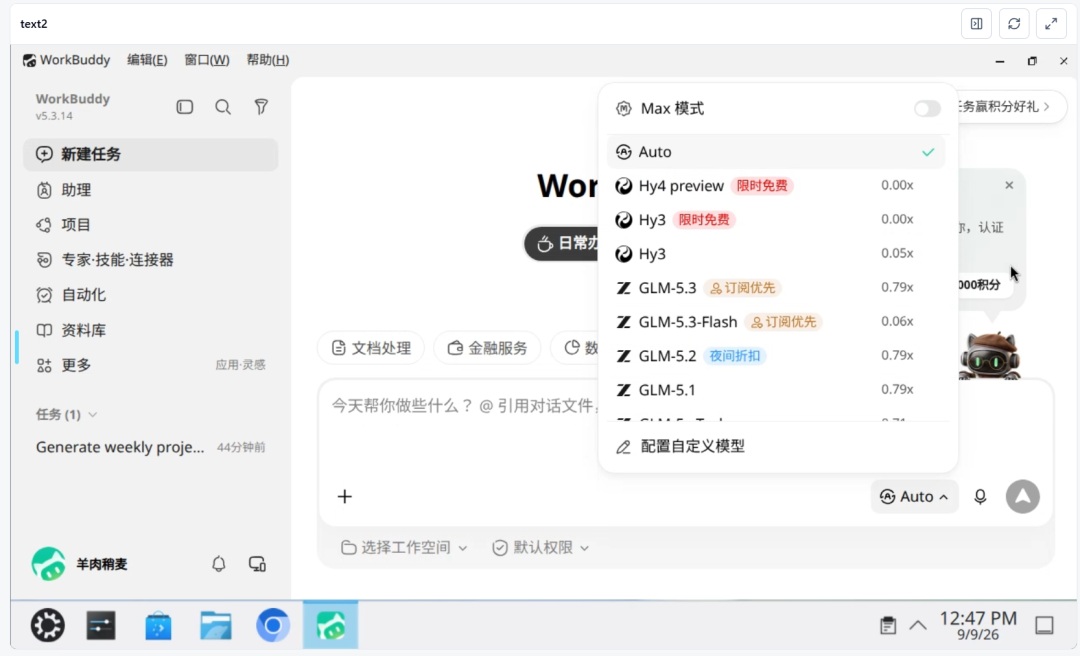The image size is (1080, 656).
Task: Open the 'Generate weekly proje...' task
Action: 150,447
